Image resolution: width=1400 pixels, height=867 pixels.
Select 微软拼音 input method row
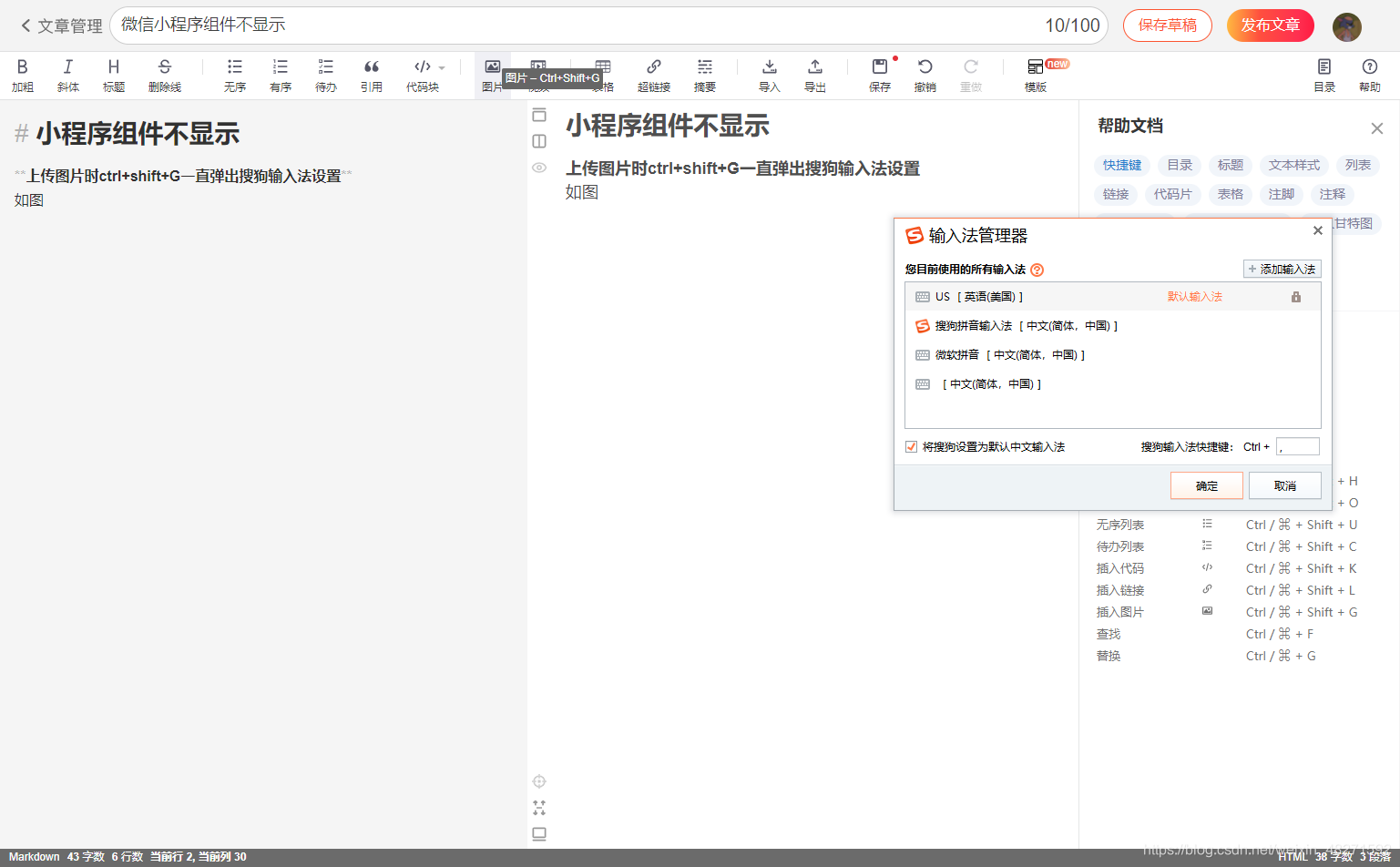tap(1113, 355)
